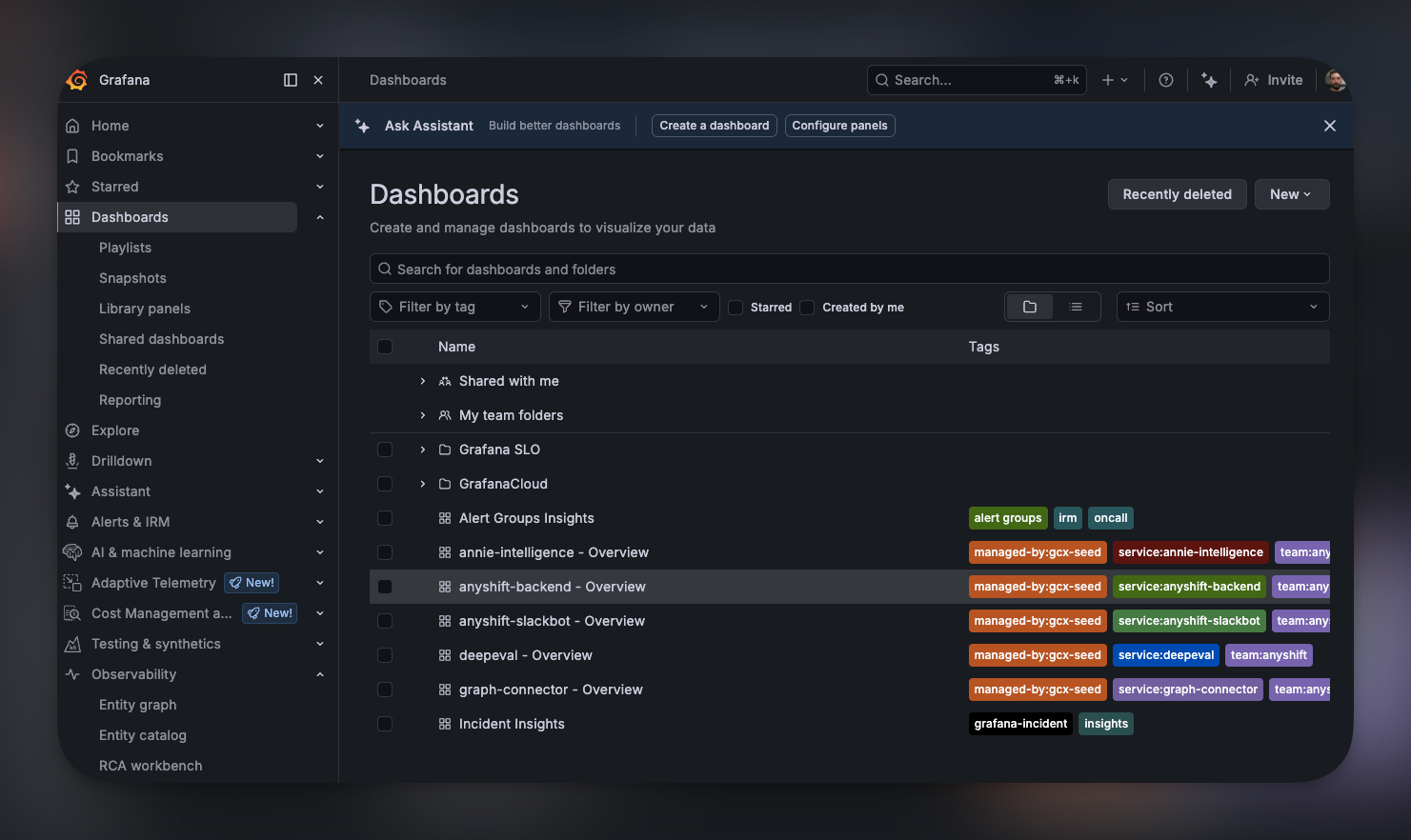The width and height of the screenshot is (1411, 840).
Task: Switch to list view icon
Action: coord(1076,307)
